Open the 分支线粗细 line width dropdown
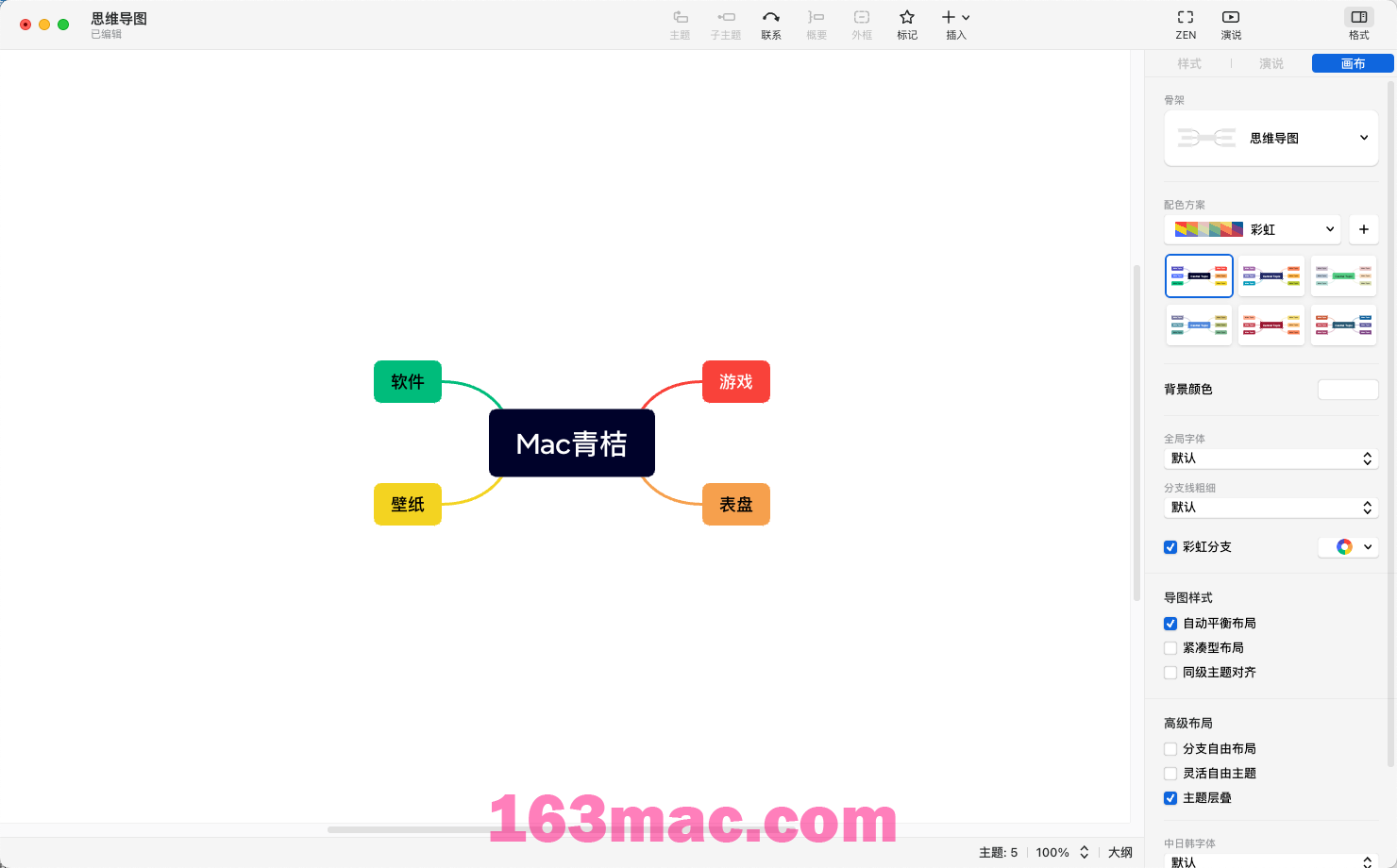The width and height of the screenshot is (1397, 868). point(1271,508)
